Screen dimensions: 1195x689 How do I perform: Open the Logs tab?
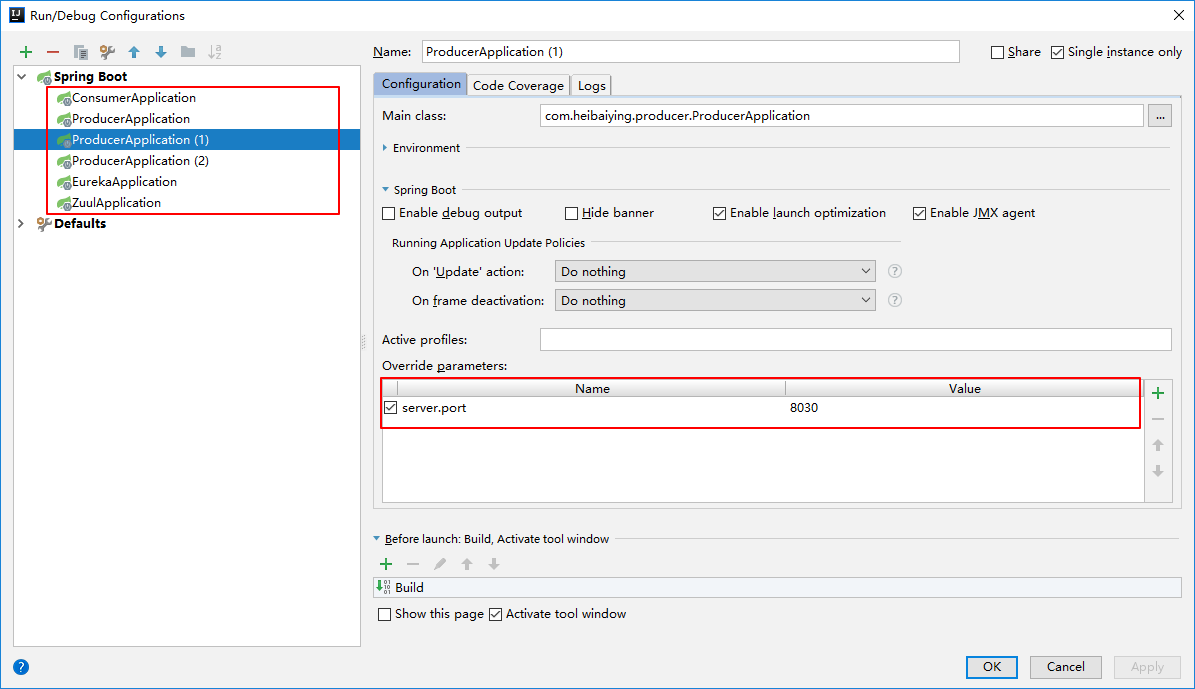coord(591,85)
